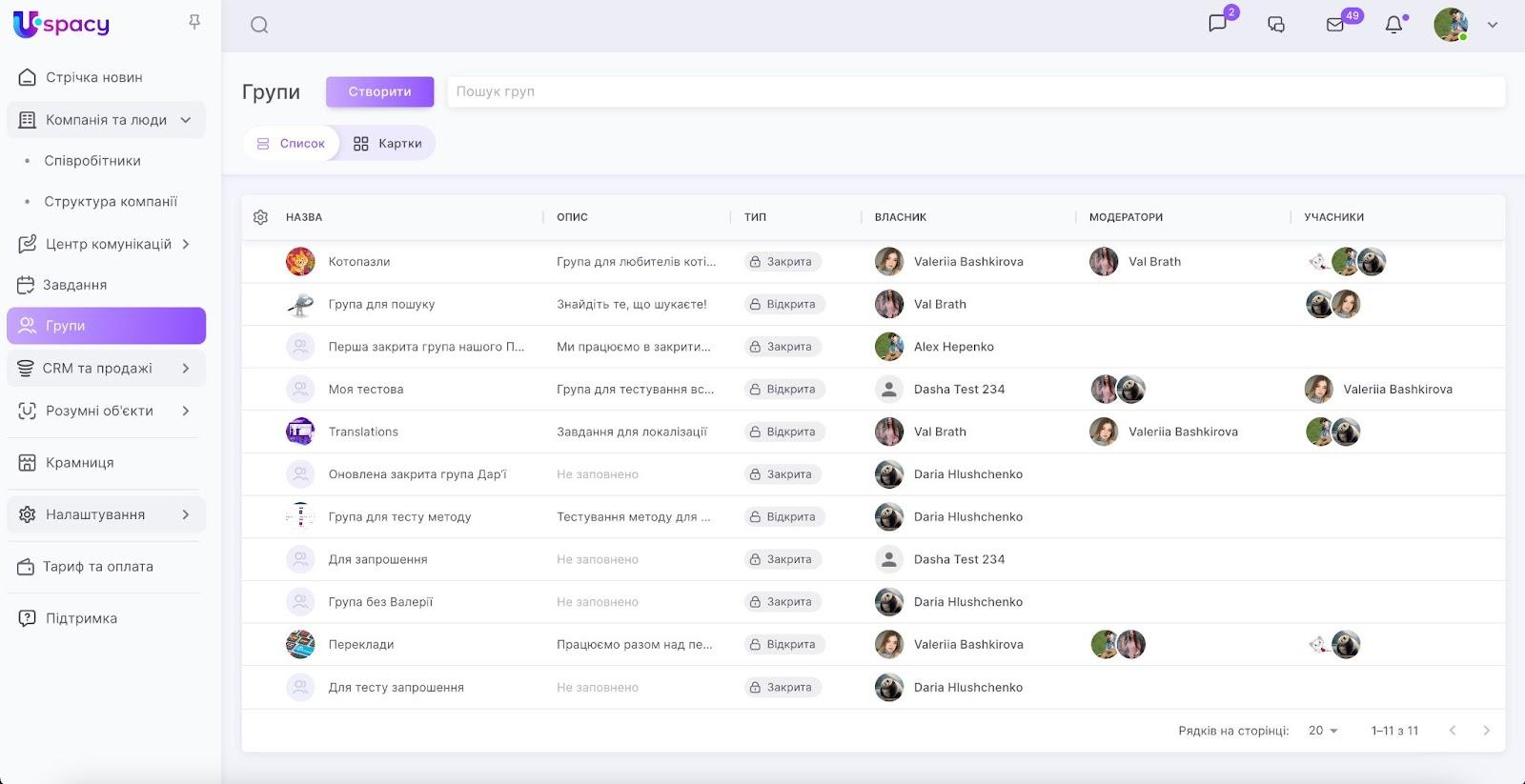Click the ВЛАСНИК column header
Viewport: 1525px width, 784px height.
pos(901,217)
